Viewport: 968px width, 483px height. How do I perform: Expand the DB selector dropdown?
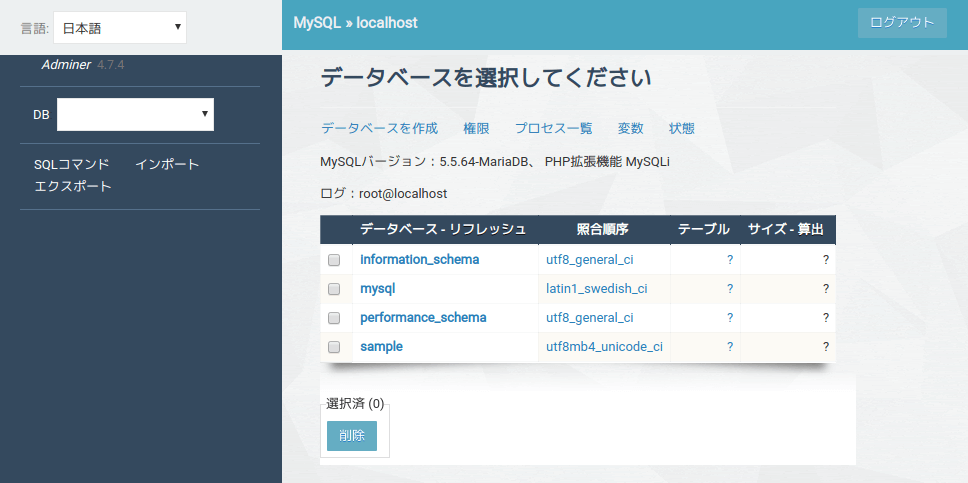pos(135,114)
